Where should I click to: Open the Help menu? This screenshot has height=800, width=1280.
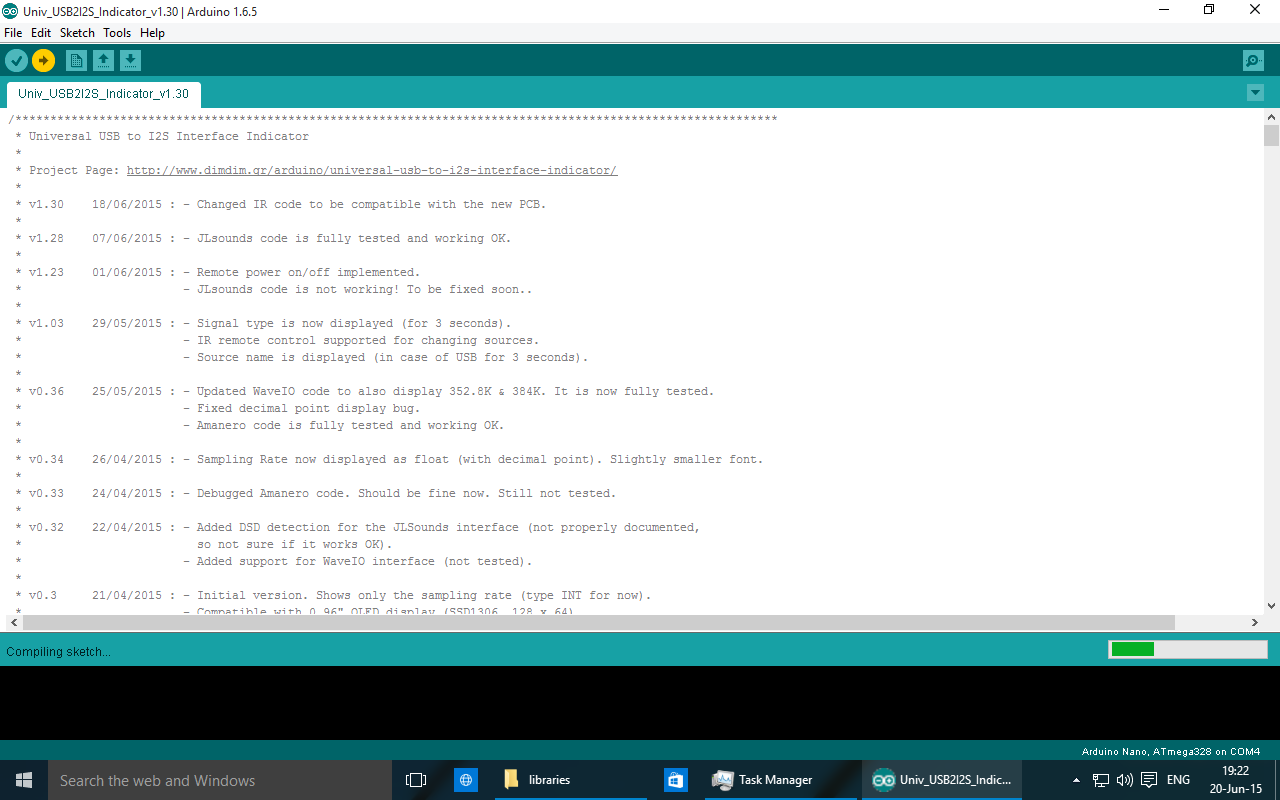pos(152,33)
